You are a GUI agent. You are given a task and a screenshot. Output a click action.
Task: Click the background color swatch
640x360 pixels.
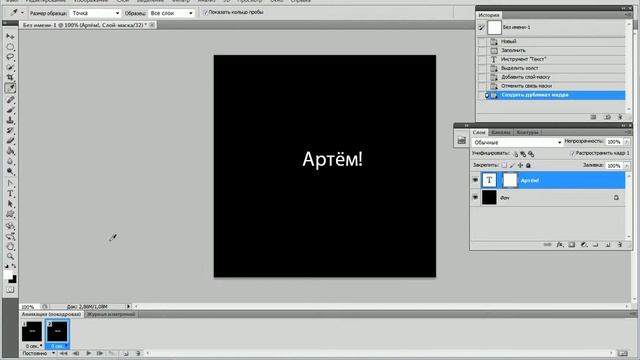click(13, 280)
